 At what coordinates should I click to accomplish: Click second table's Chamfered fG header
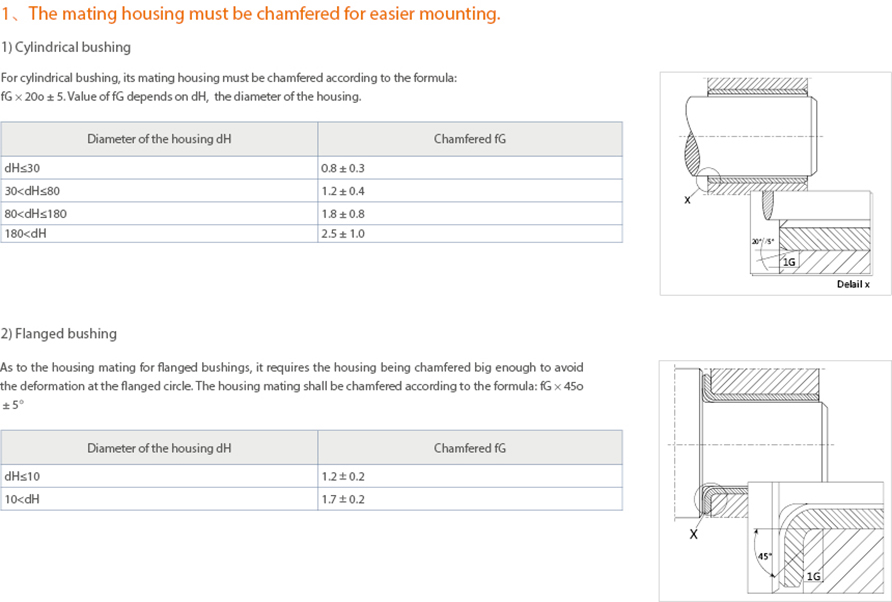[470, 448]
